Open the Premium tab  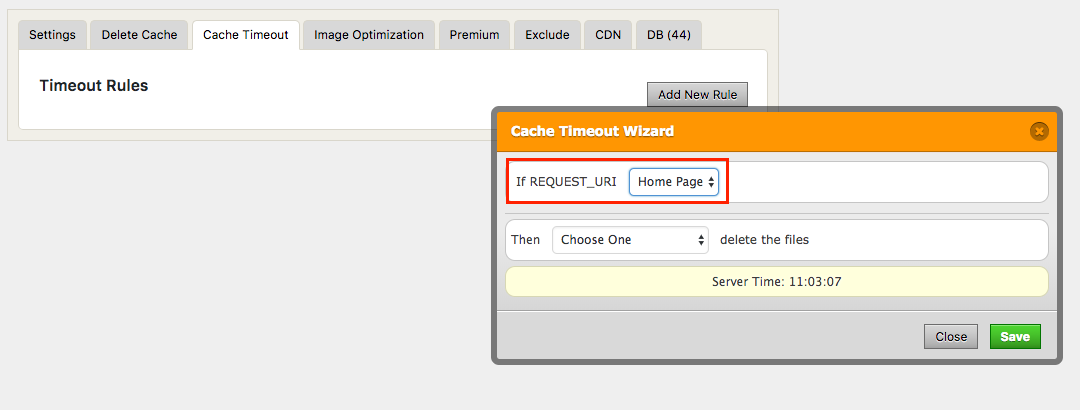(474, 35)
